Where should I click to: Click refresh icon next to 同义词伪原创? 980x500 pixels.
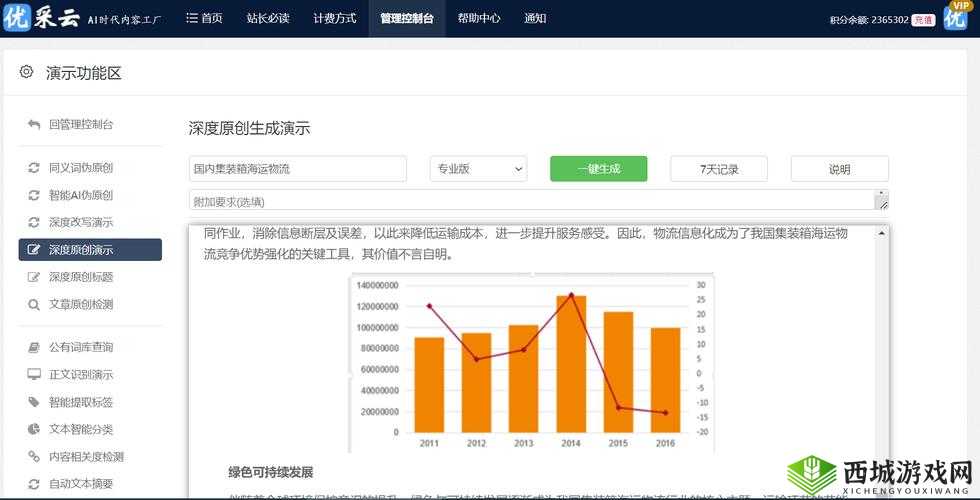point(34,168)
